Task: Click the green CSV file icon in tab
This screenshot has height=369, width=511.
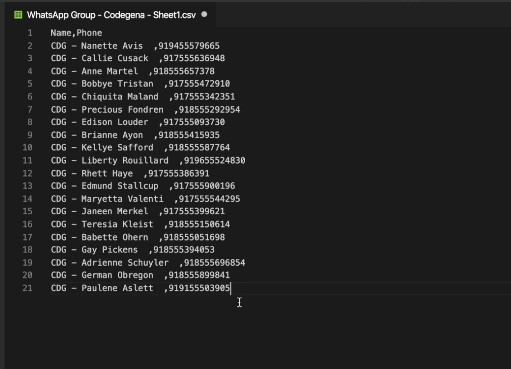Action: click(18, 15)
